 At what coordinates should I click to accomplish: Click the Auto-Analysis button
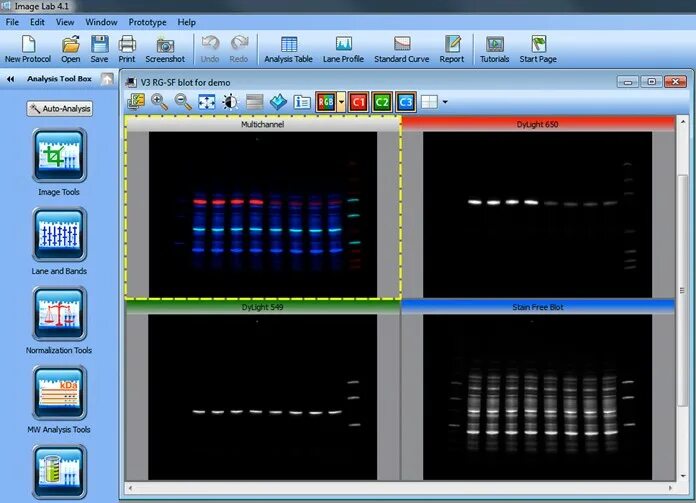coord(59,109)
